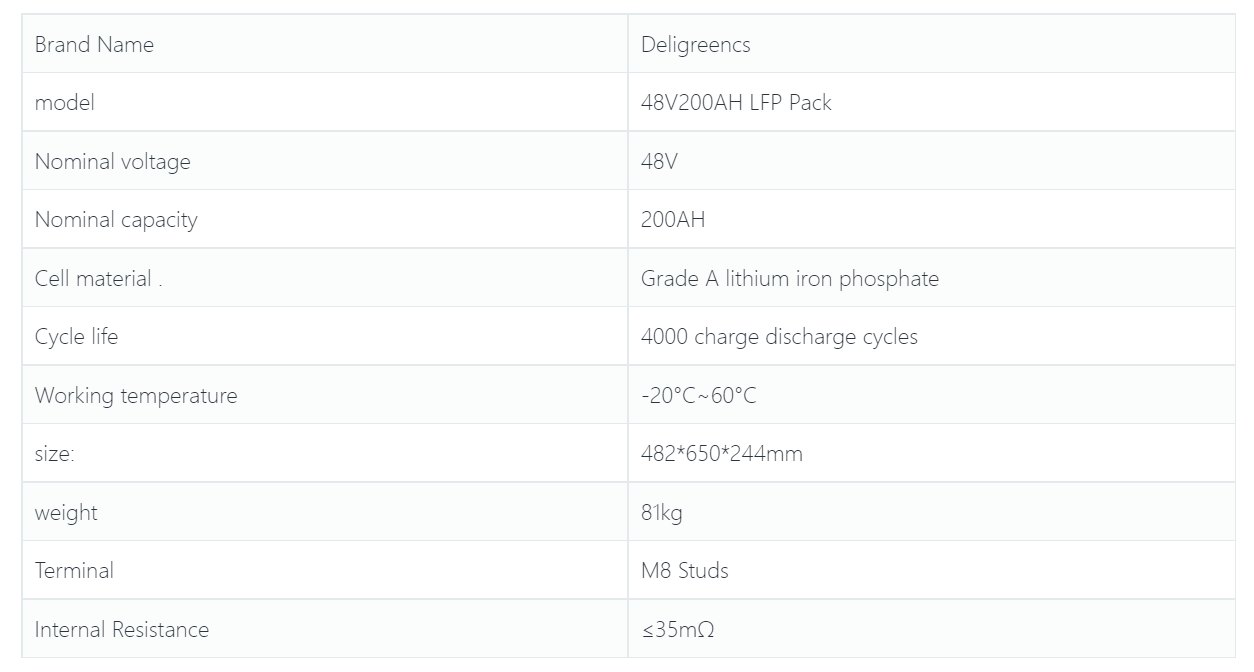Image resolution: width=1254 pixels, height=672 pixels.
Task: Select Grade A lithium iron phosphate text
Action: pyautogui.click(x=790, y=279)
